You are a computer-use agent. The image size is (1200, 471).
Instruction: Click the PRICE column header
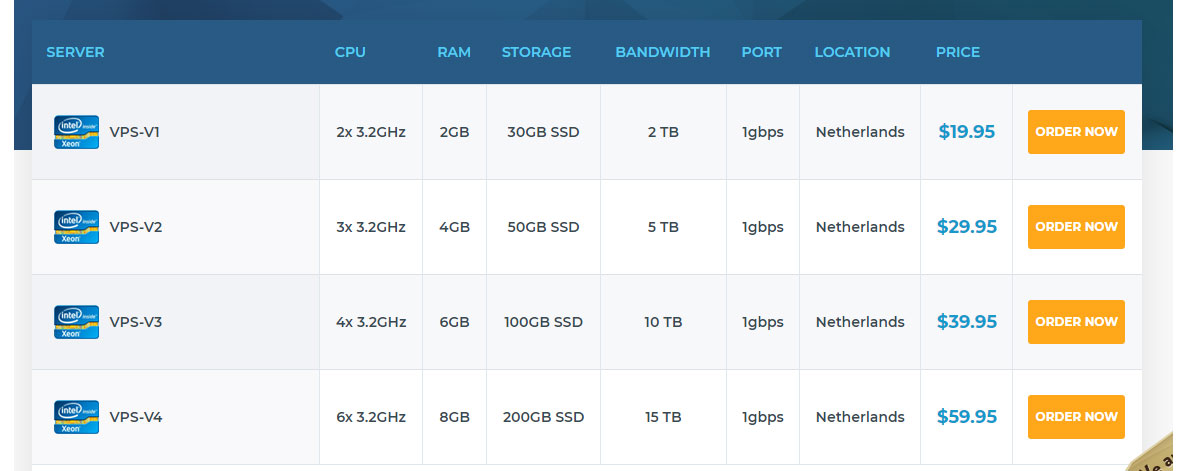[x=958, y=52]
